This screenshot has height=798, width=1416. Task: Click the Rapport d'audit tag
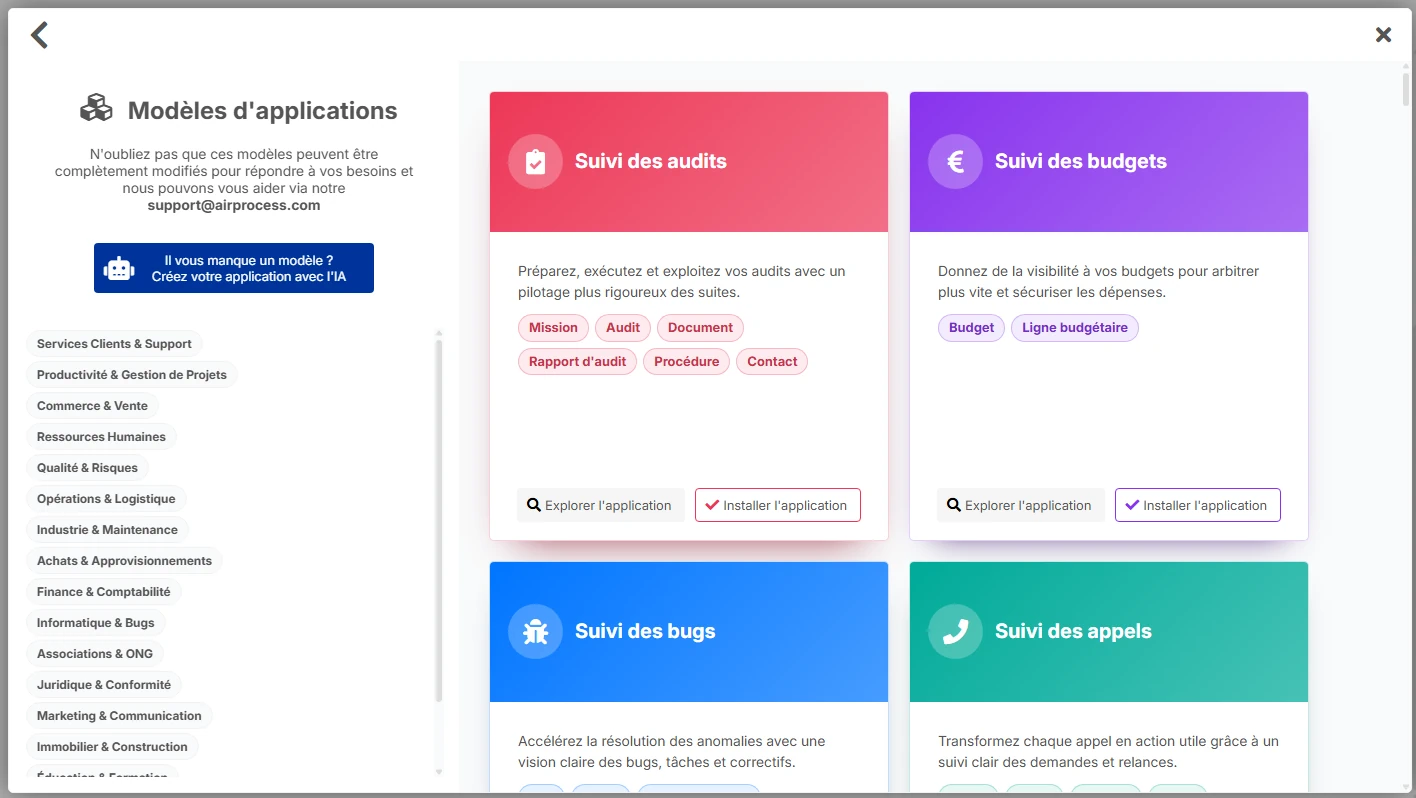[577, 362]
